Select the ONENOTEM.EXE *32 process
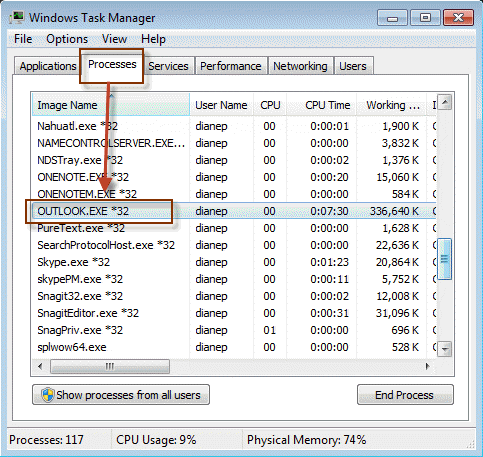 (x=234, y=194)
